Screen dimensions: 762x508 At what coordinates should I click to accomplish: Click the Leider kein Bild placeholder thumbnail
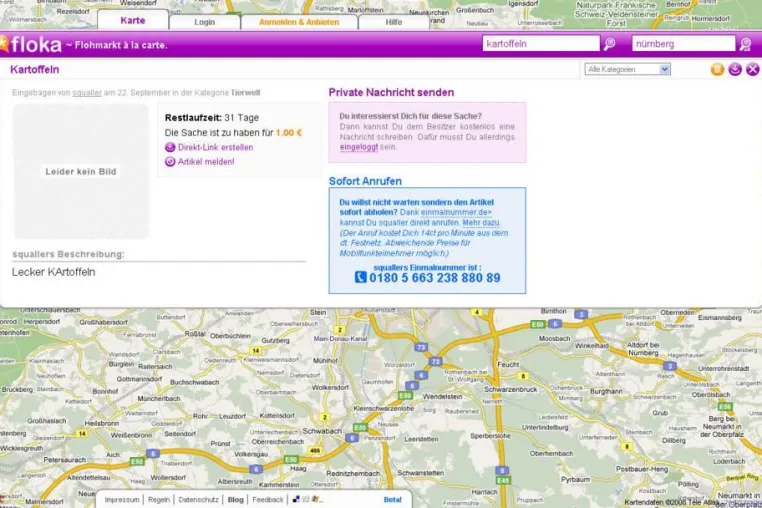(81, 171)
